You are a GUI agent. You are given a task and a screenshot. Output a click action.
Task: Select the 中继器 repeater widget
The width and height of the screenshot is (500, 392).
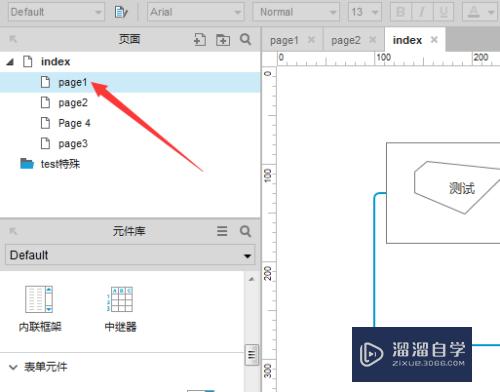(120, 308)
